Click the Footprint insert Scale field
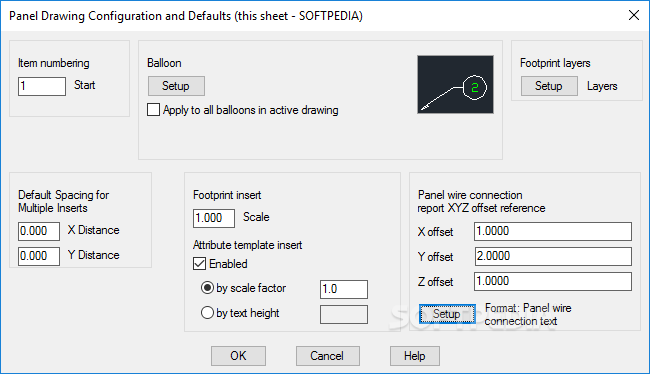Screen dimensions: 650x374 [214, 218]
